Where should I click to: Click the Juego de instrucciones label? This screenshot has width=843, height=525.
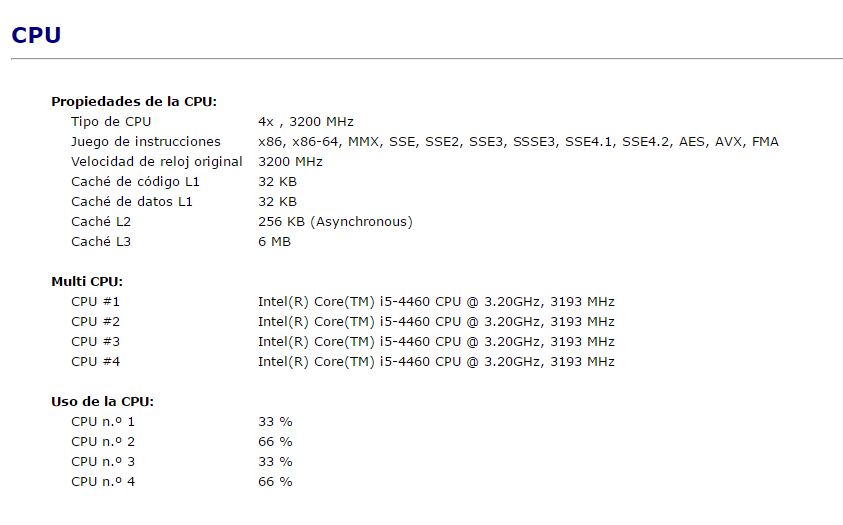pyautogui.click(x=146, y=142)
